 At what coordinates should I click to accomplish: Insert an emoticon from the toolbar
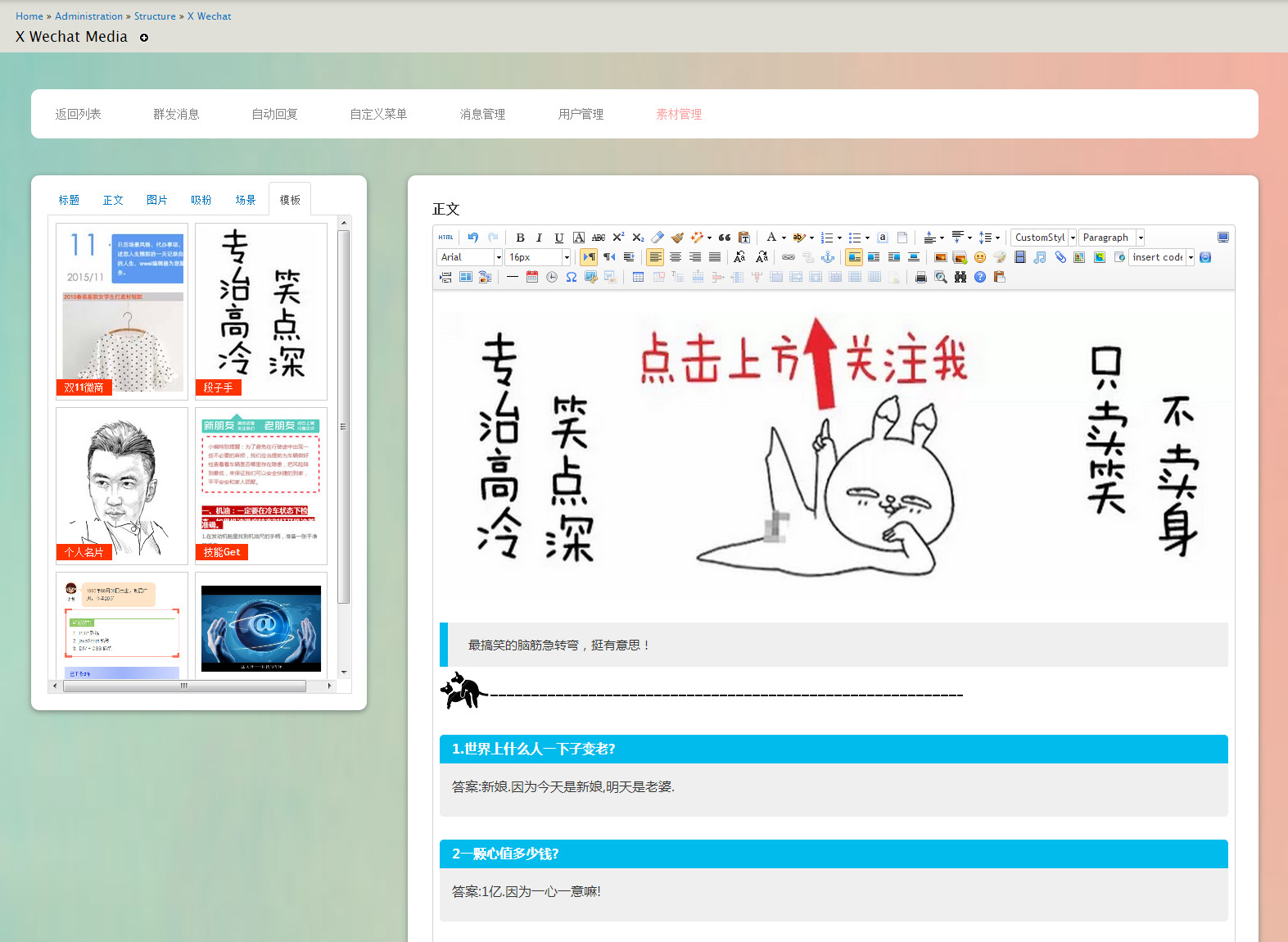pos(979,257)
